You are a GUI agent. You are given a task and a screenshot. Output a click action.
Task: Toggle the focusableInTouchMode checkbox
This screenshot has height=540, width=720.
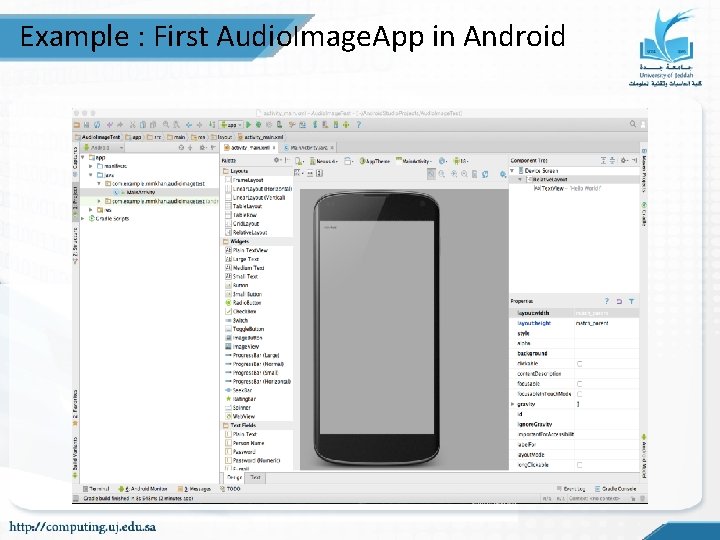pyautogui.click(x=579, y=394)
